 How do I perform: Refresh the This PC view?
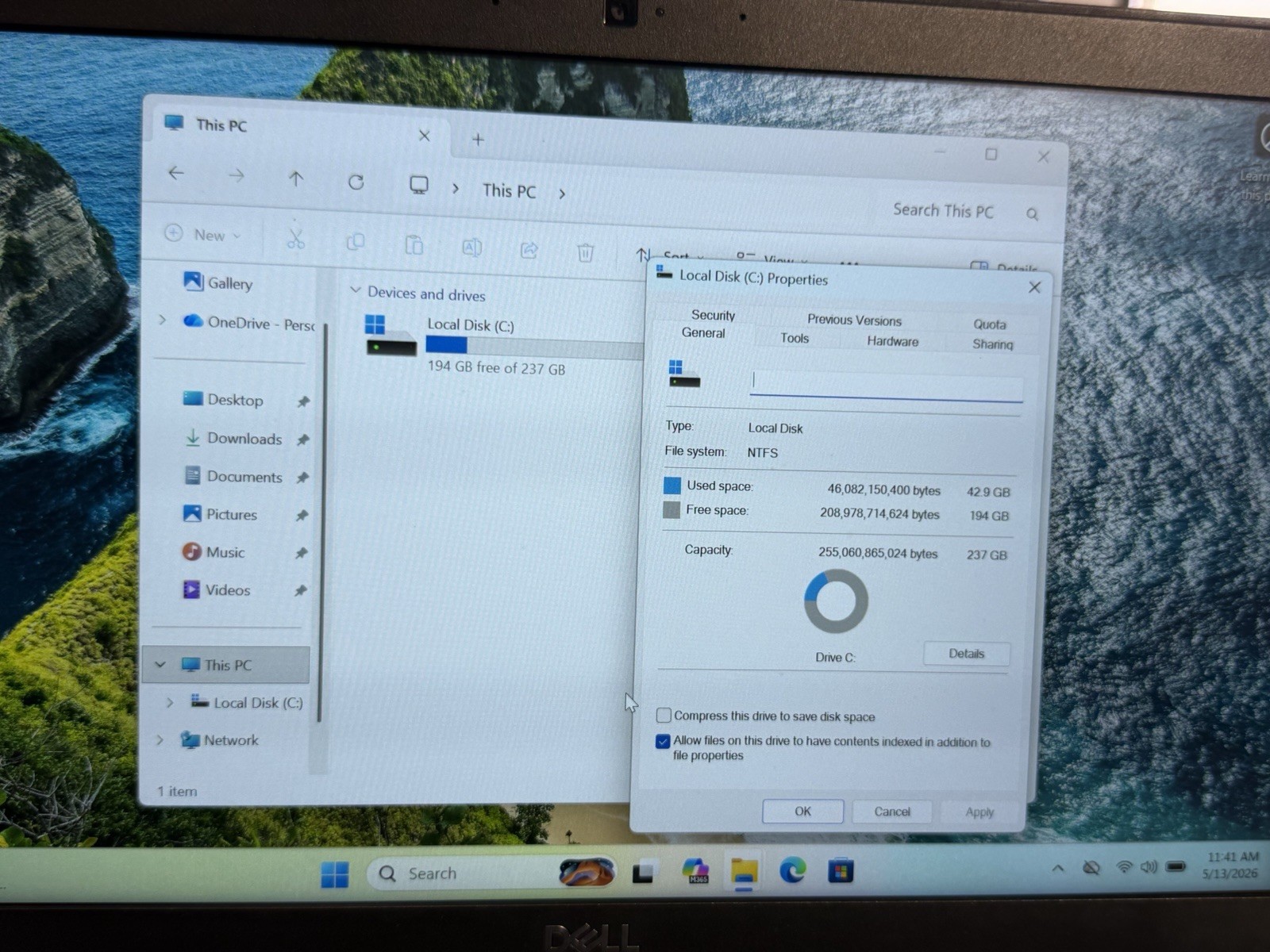[x=356, y=182]
